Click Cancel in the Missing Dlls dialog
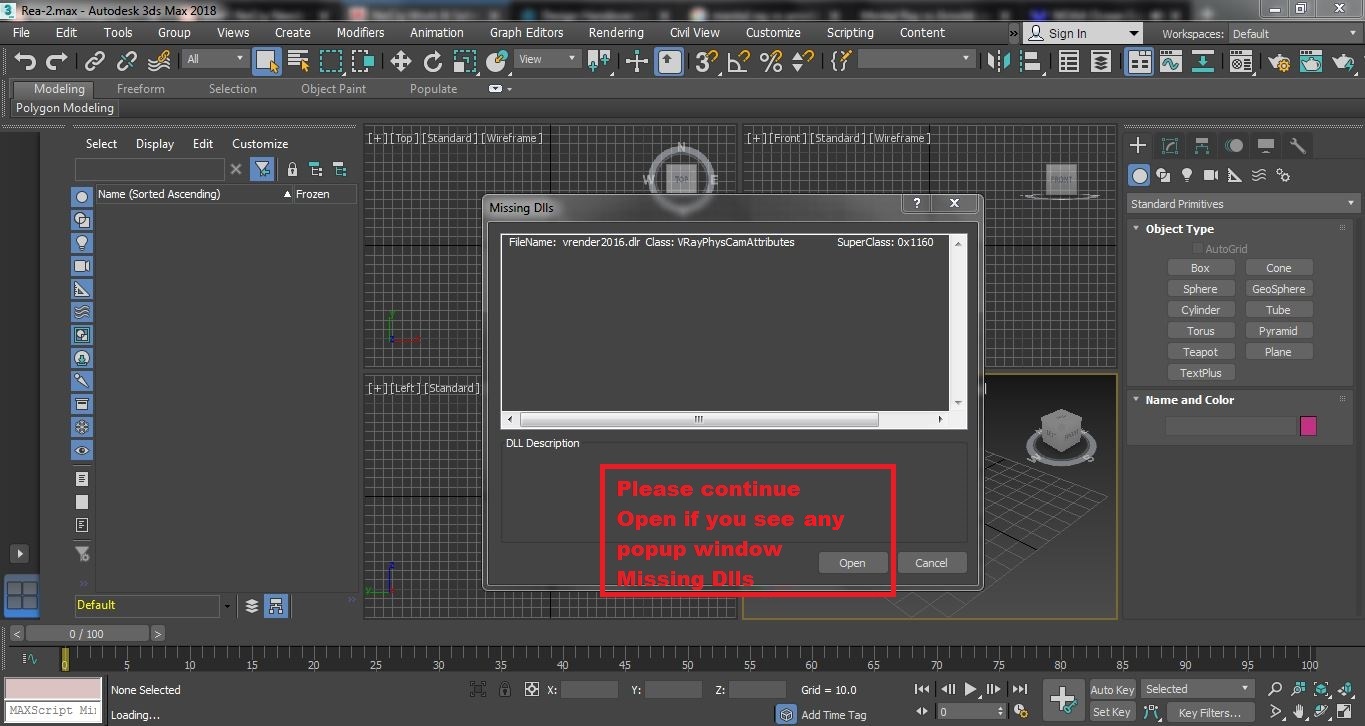1365x726 pixels. coord(931,563)
